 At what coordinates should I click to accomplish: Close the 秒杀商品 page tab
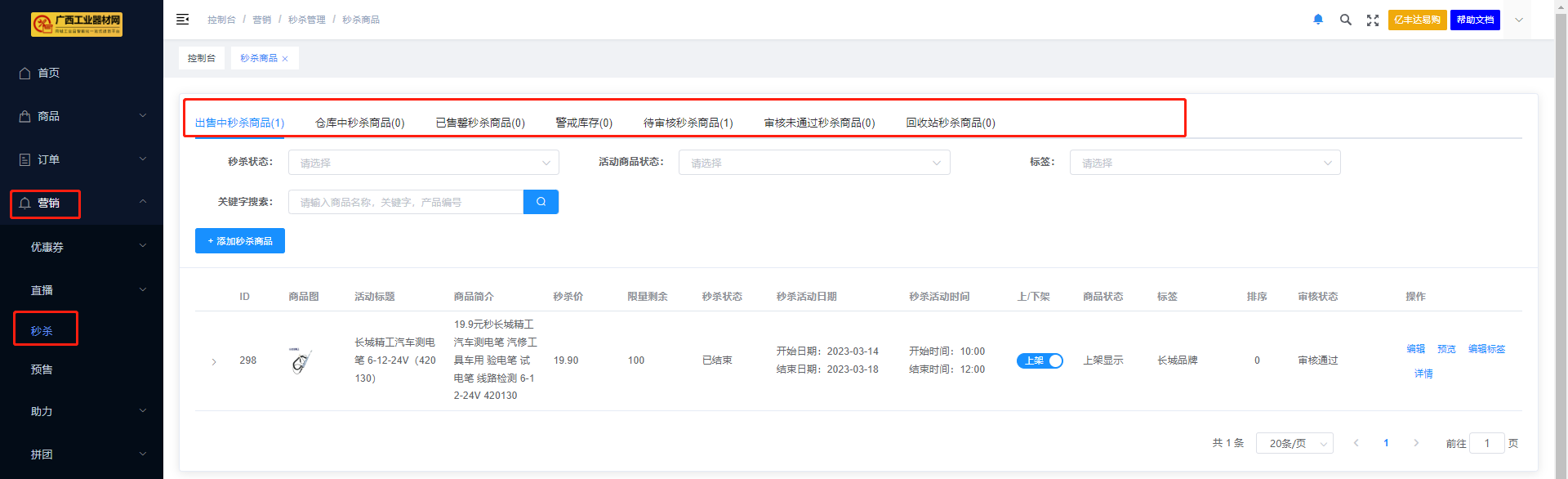(x=285, y=59)
